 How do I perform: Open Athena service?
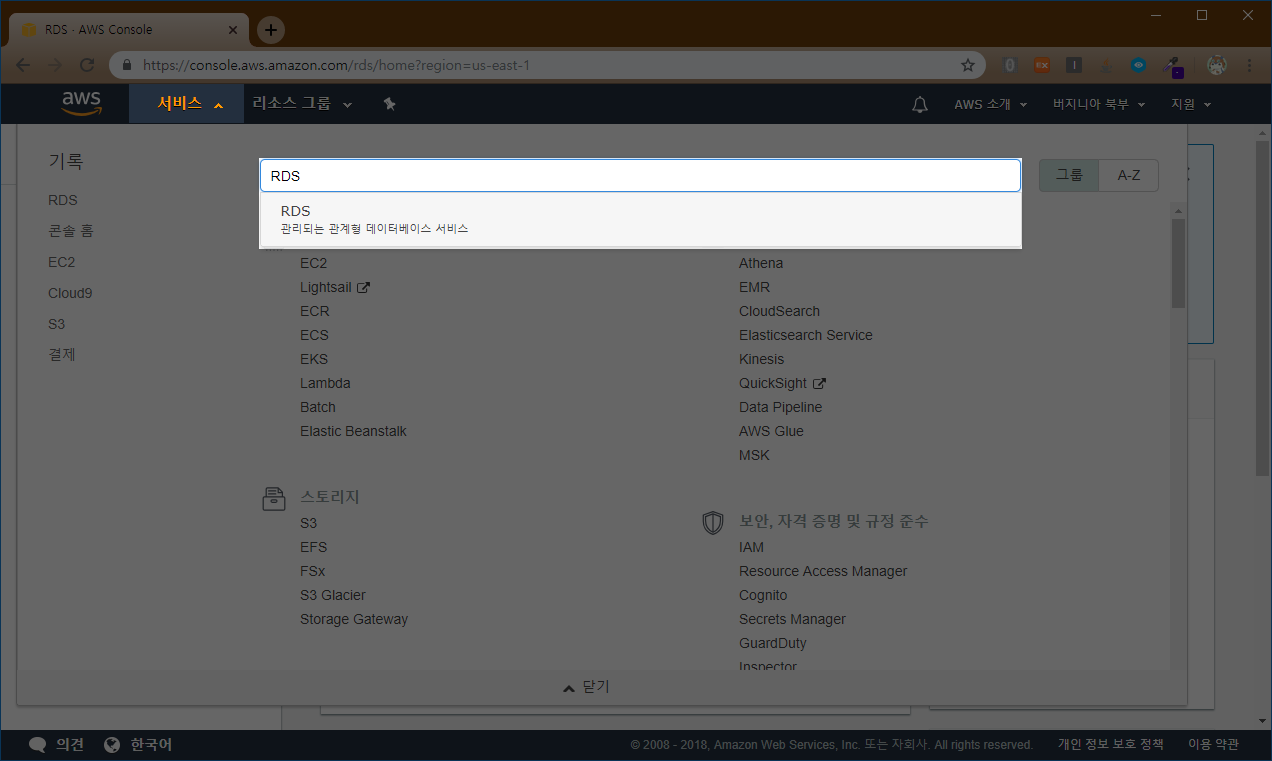(761, 263)
